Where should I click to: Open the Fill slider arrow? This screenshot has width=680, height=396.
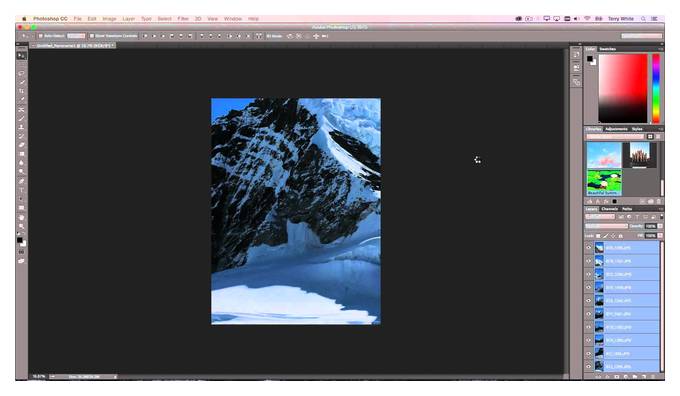660,236
